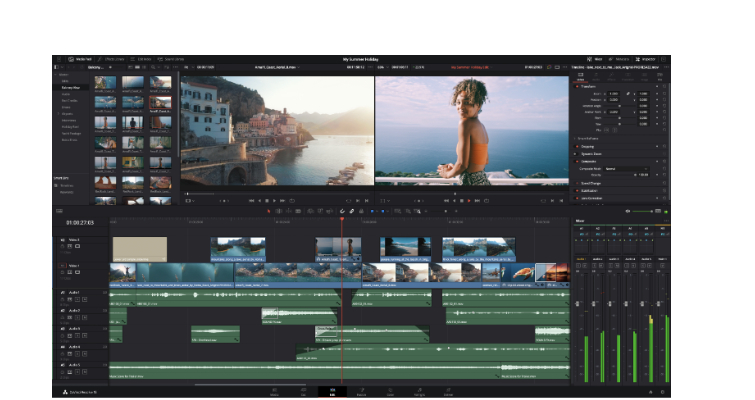Switch to Transition tab in Inspector
755x400 pixels.
pos(628,77)
